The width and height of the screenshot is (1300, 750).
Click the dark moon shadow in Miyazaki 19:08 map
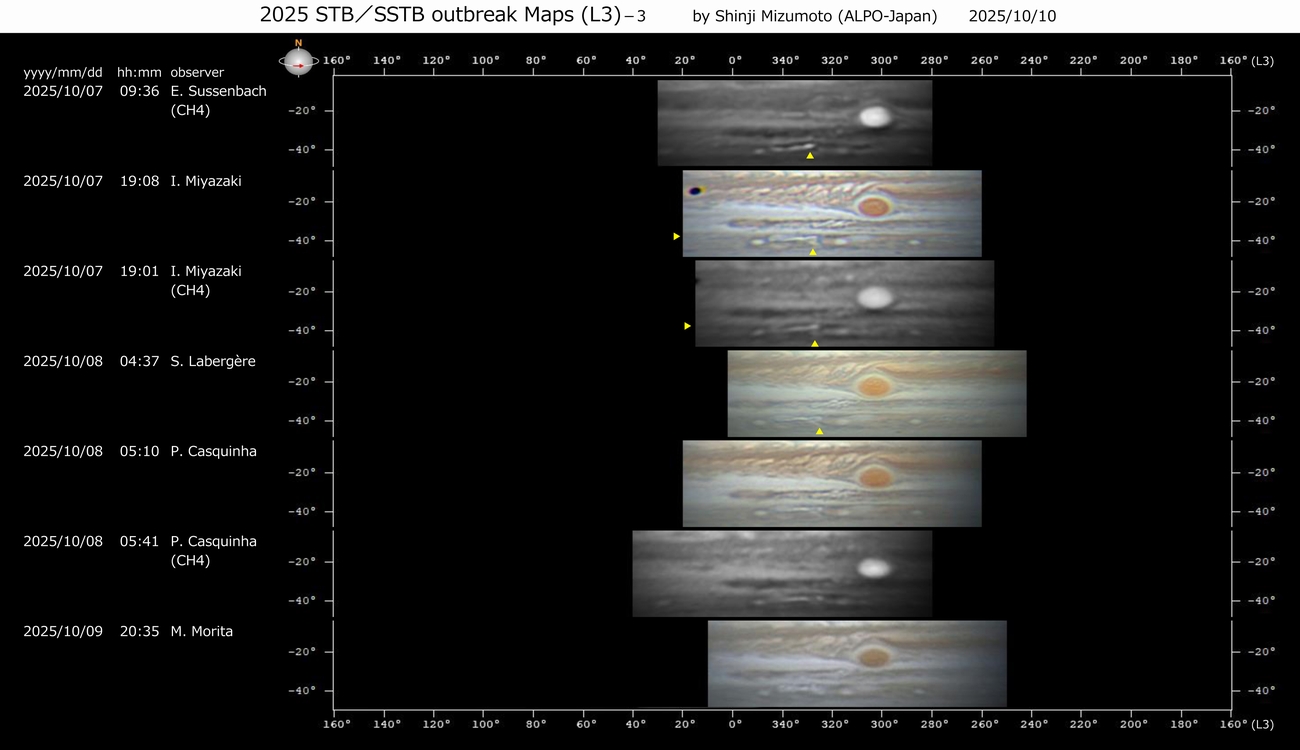pyautogui.click(x=692, y=189)
